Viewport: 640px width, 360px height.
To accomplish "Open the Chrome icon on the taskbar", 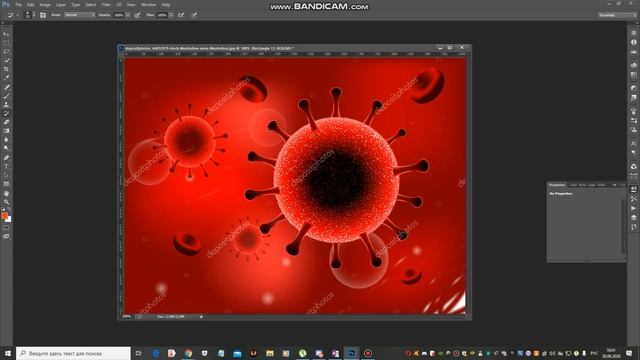I will click(x=188, y=353).
